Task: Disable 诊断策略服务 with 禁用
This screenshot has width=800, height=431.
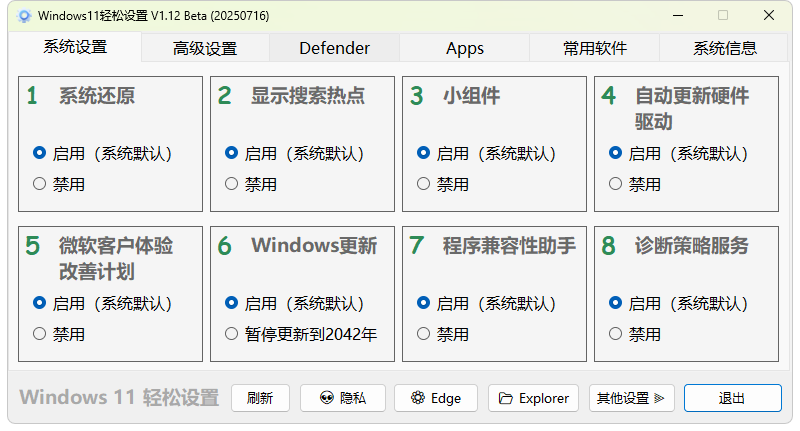Action: tap(635, 334)
